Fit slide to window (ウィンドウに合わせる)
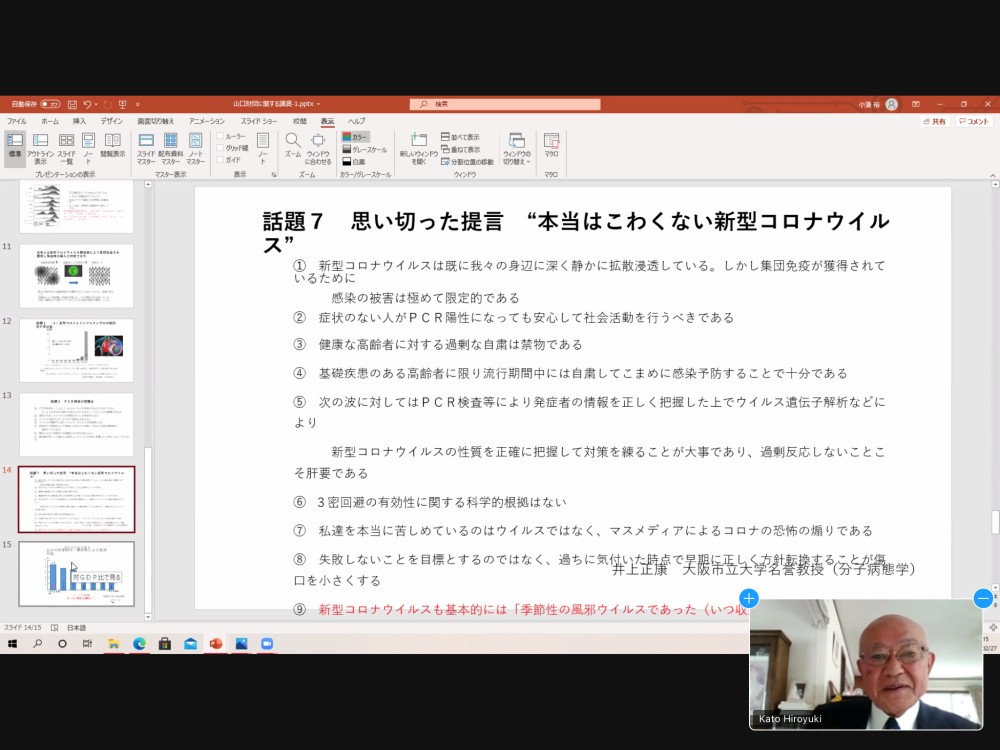This screenshot has height=750, width=1000. pos(318,148)
